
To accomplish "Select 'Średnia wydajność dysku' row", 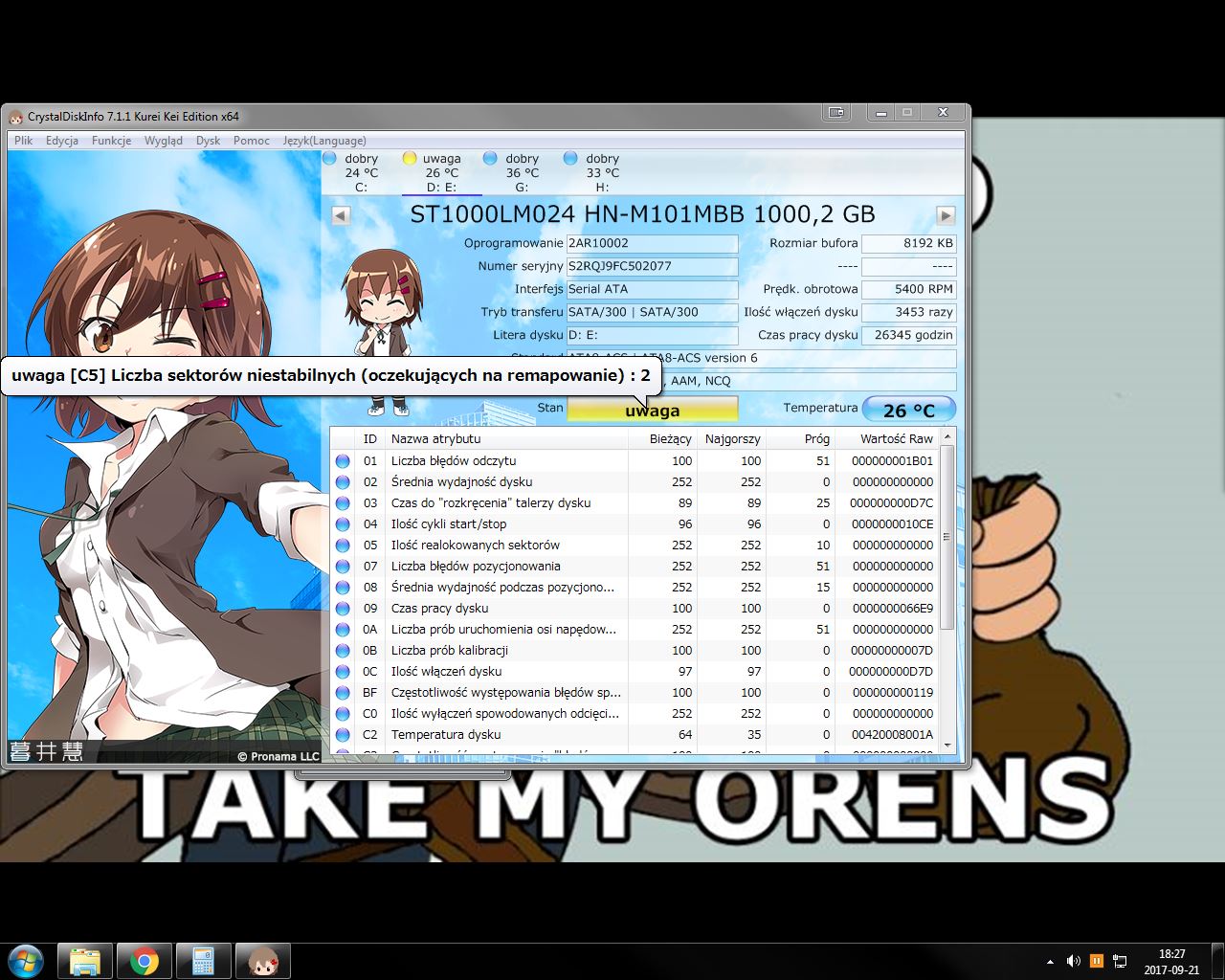I will tap(635, 482).
